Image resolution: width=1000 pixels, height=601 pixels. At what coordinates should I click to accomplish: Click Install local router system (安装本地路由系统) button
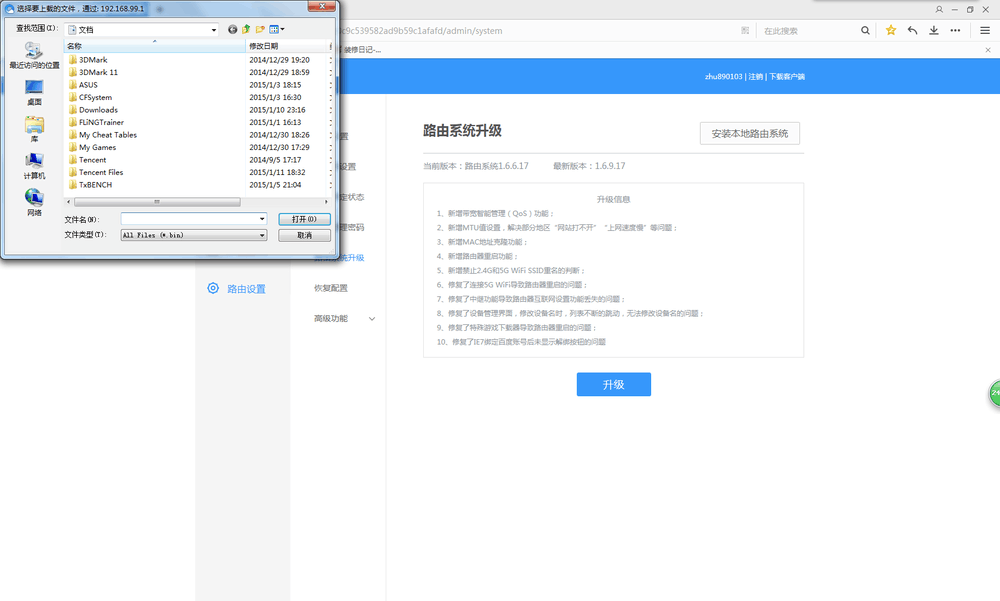749,133
